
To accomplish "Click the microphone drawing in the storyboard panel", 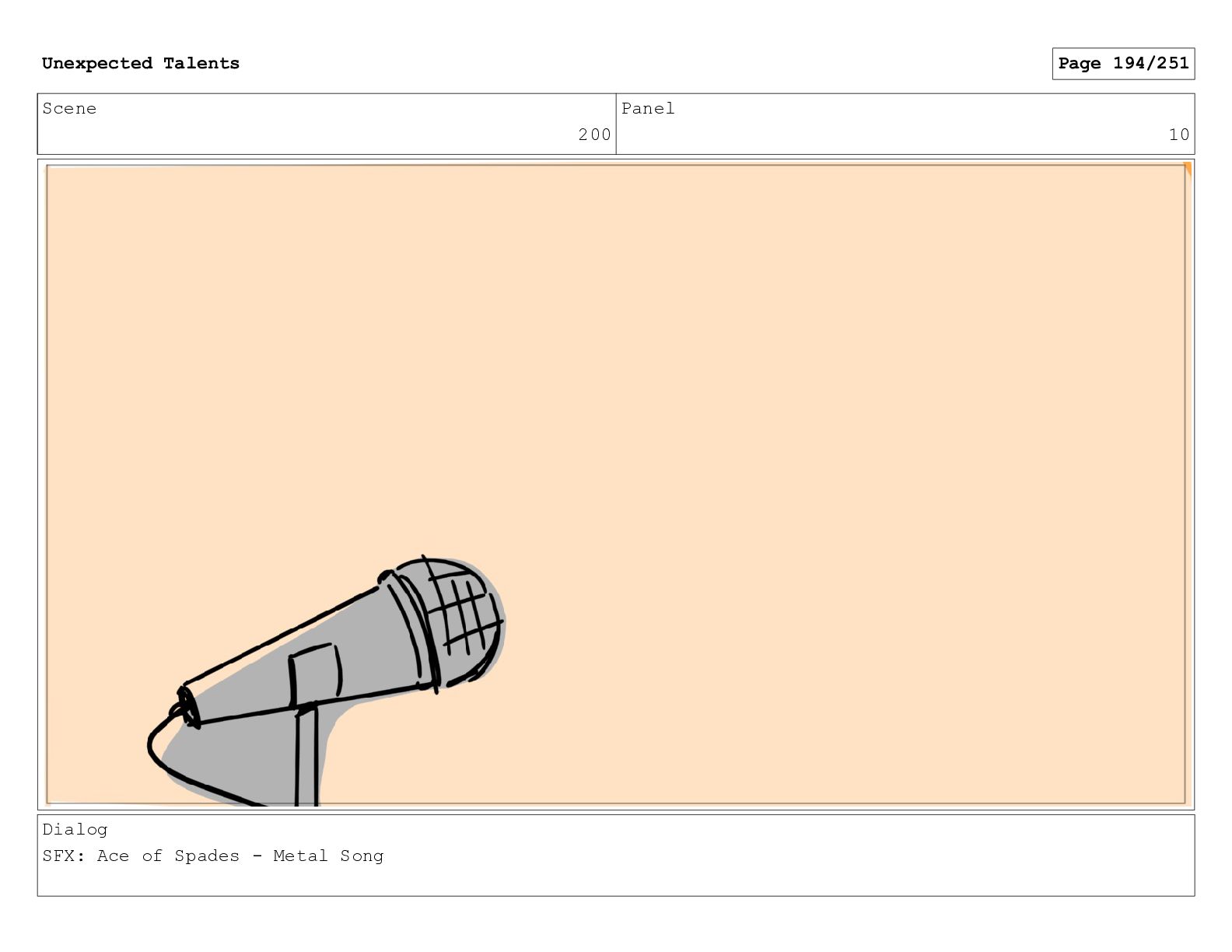I will [327, 681].
